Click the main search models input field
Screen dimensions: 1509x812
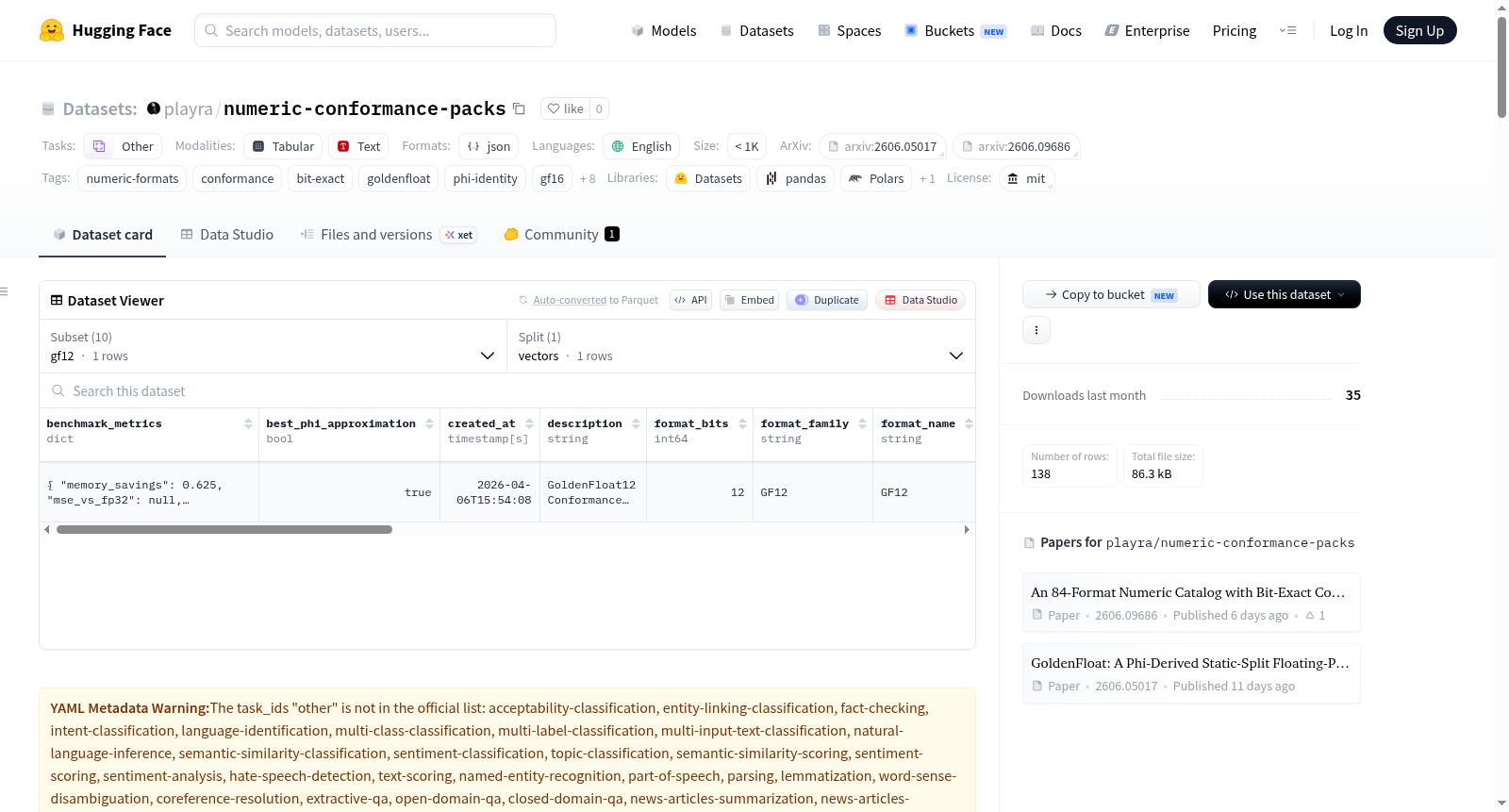pos(375,30)
